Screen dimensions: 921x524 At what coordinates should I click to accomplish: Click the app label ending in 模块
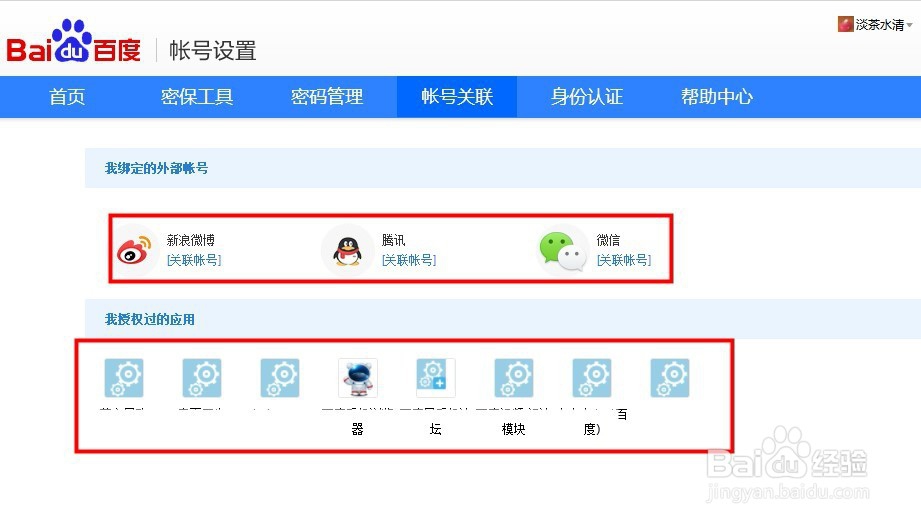(x=513, y=421)
